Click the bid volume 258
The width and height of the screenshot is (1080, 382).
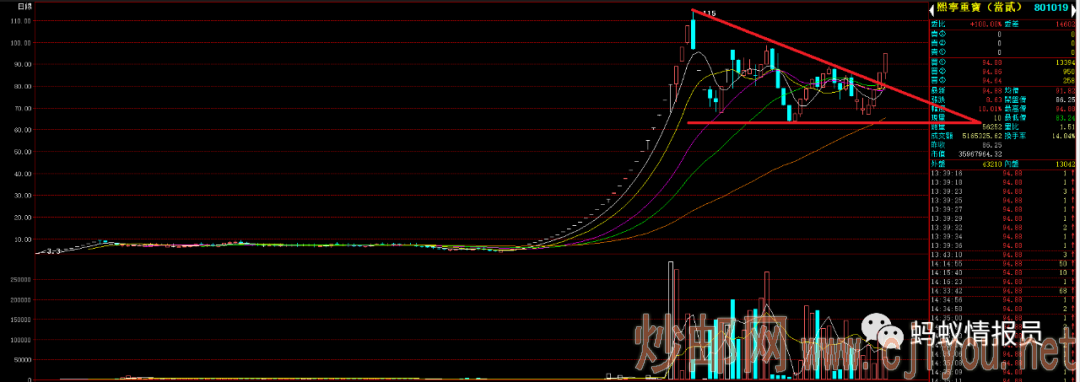tap(1068, 80)
